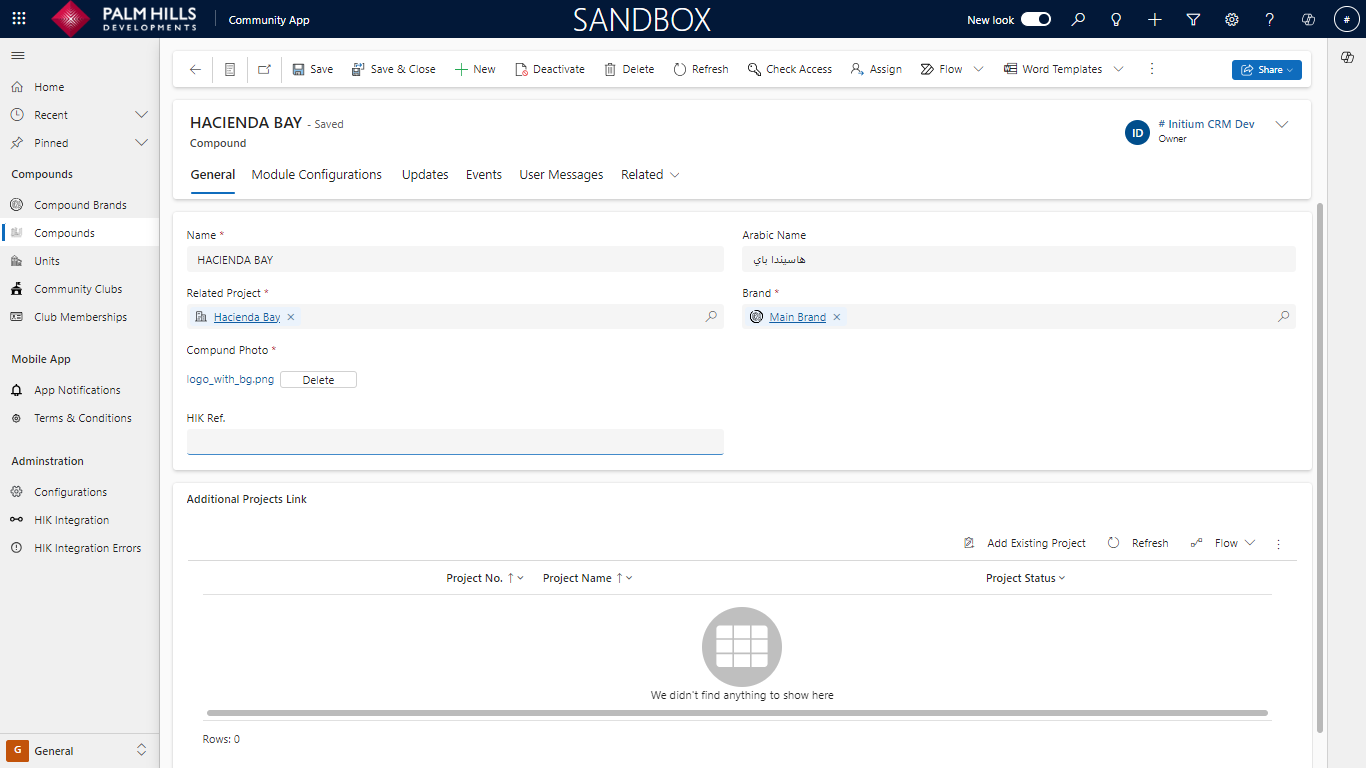Image resolution: width=1366 pixels, height=768 pixels.
Task: Select the General tab
Action: [x=212, y=175]
